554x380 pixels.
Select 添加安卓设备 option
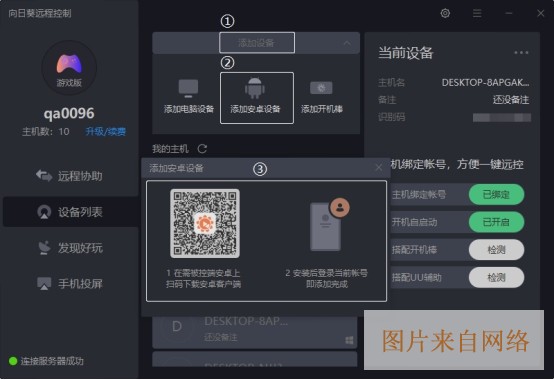[x=257, y=98]
